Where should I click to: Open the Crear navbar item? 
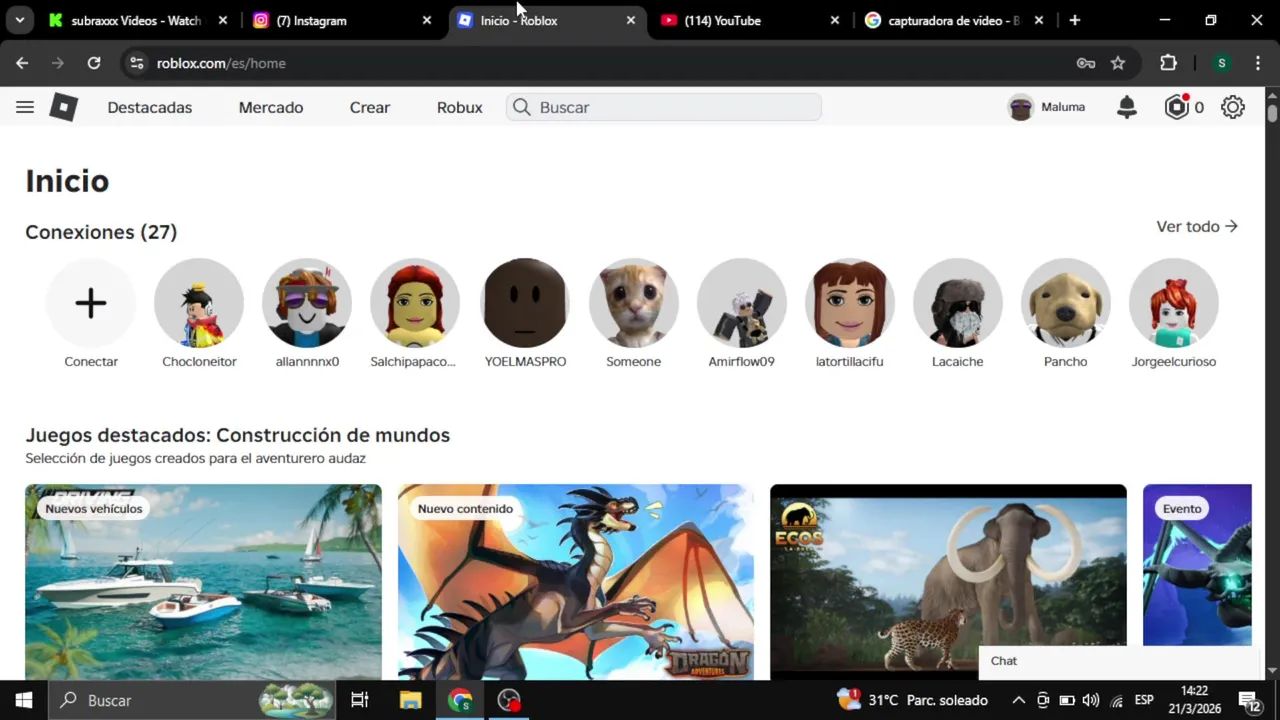pos(370,107)
